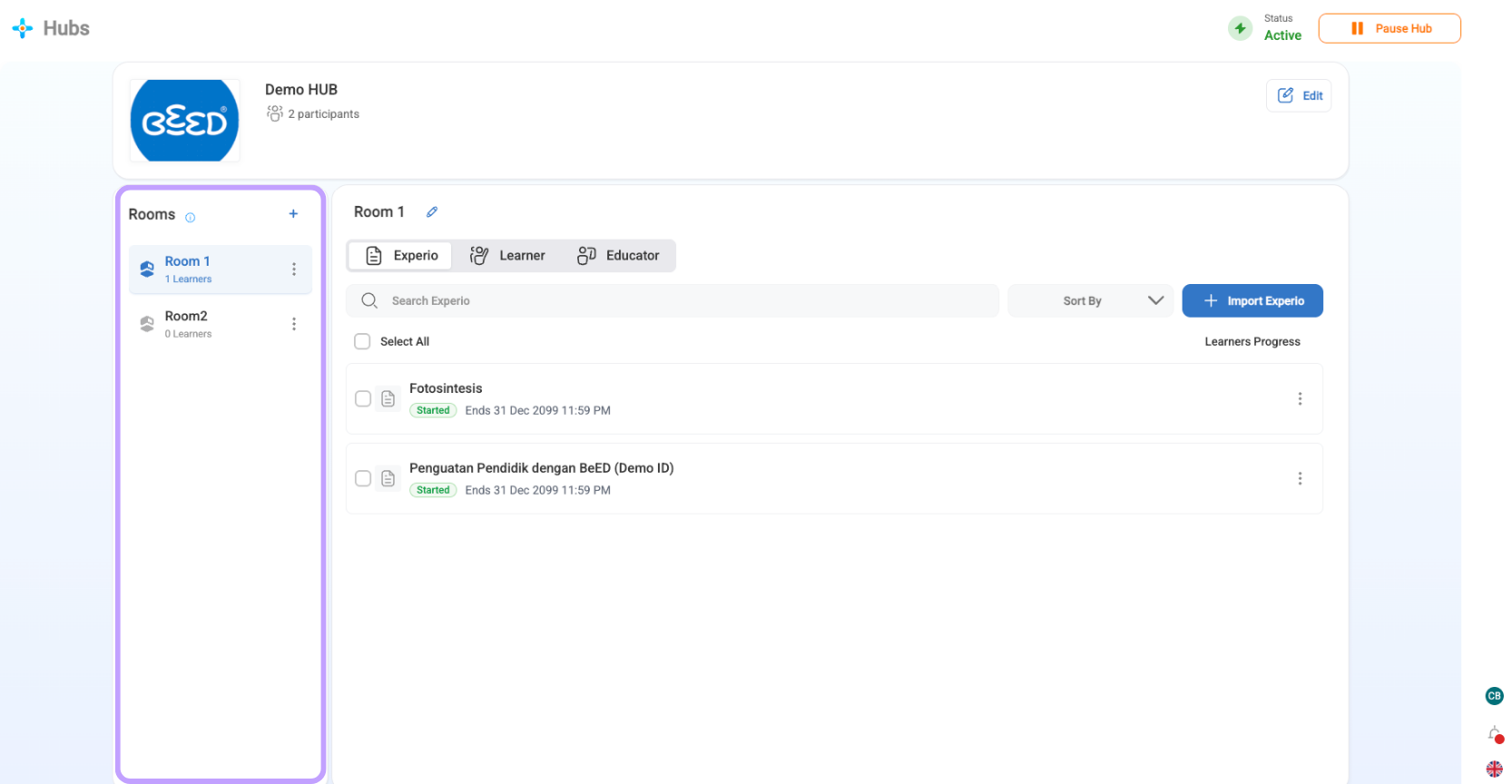The image size is (1512, 784).
Task: Click the search magnifier icon
Action: pyautogui.click(x=369, y=300)
